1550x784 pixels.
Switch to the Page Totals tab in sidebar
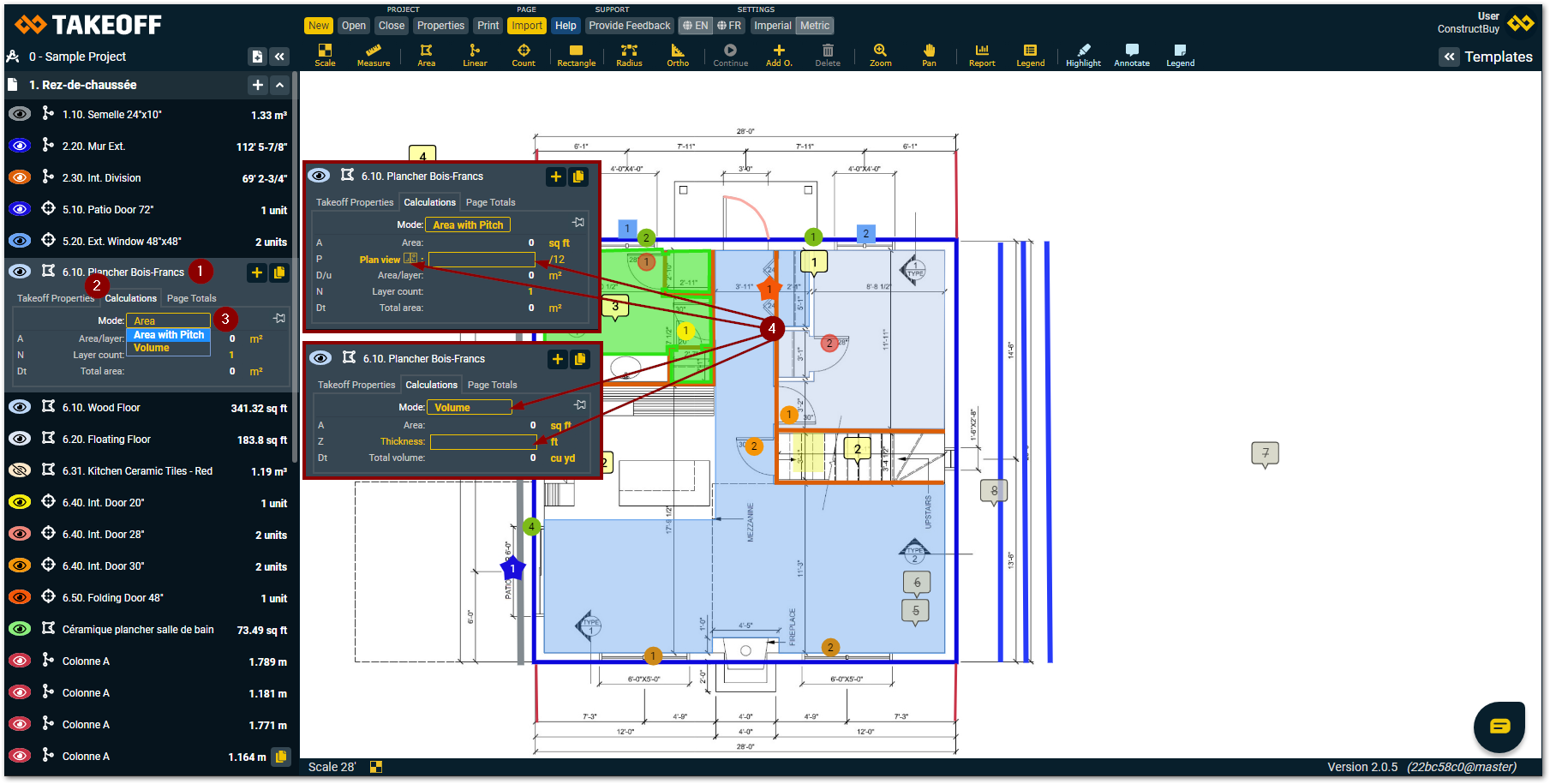191,298
